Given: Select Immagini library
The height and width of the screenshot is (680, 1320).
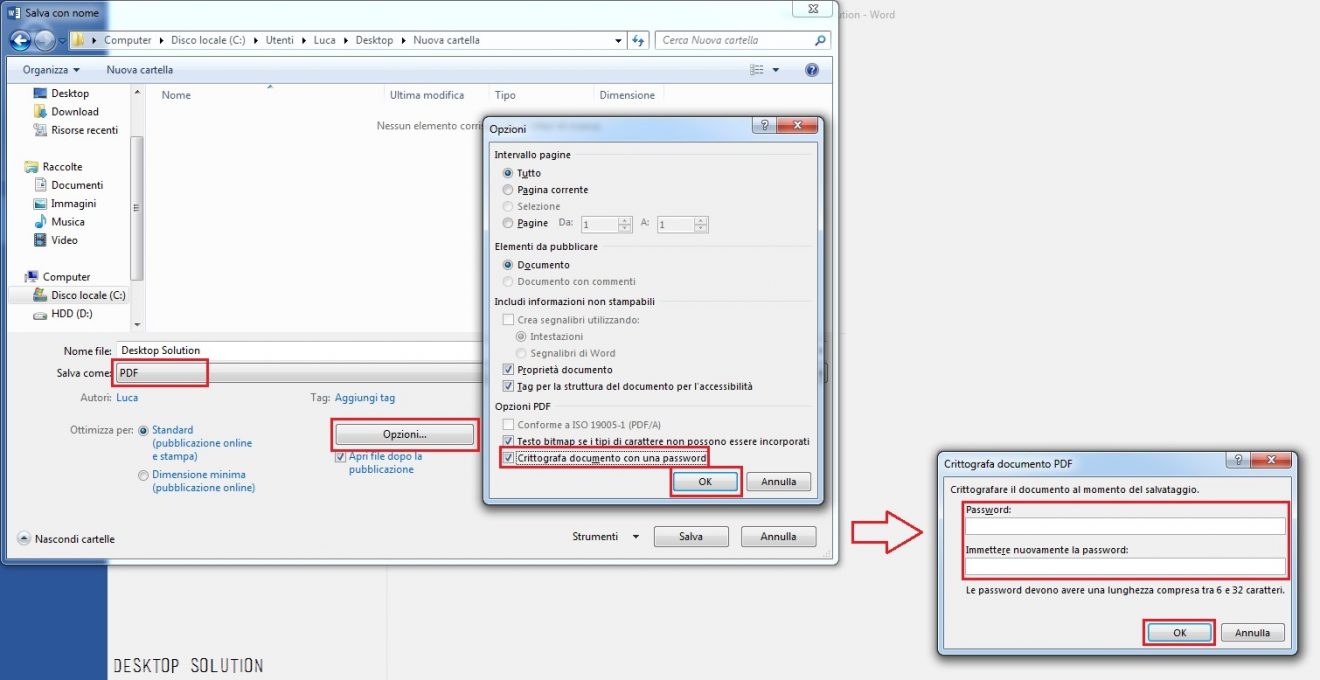Looking at the screenshot, I should click(74, 204).
